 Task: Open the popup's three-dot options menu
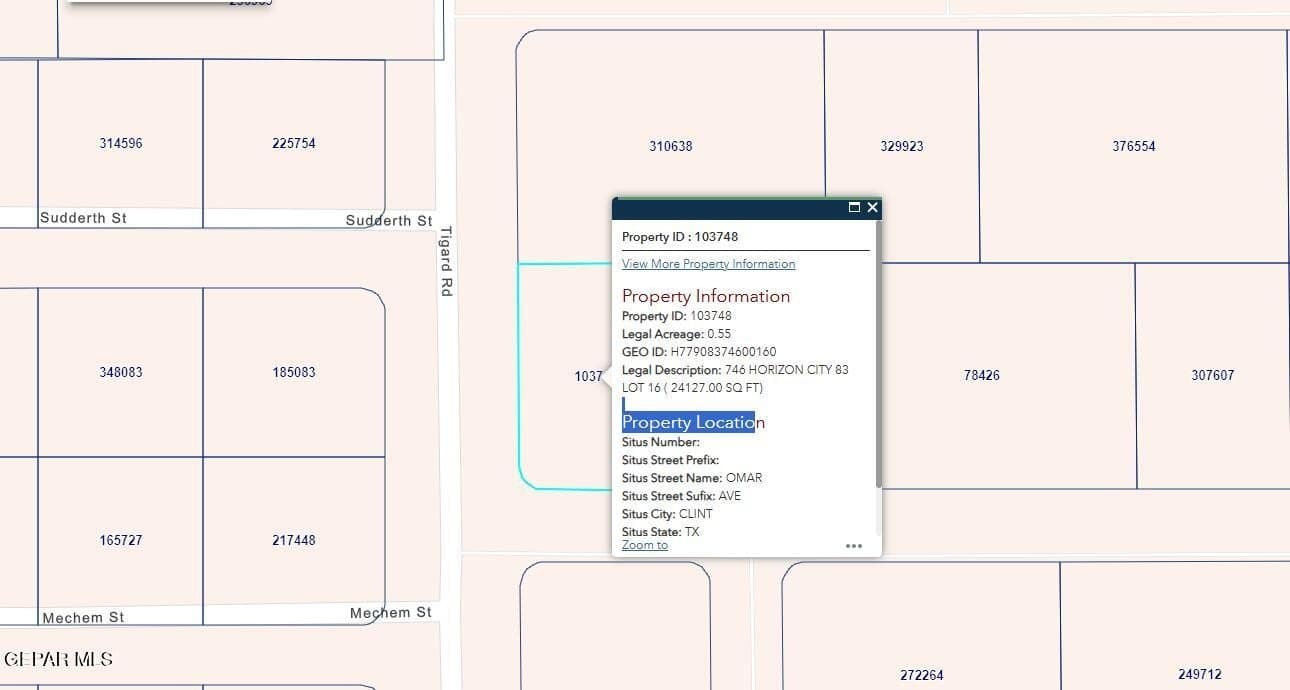853,546
